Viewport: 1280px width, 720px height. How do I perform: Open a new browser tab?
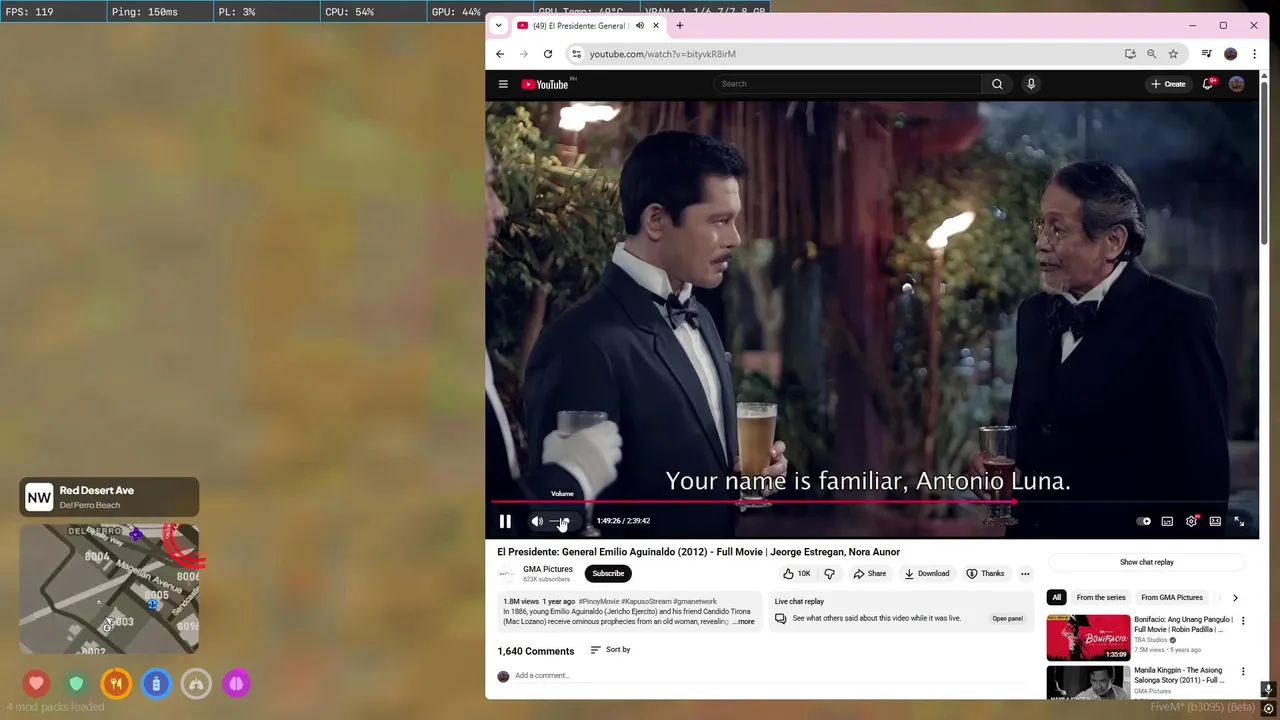point(680,25)
